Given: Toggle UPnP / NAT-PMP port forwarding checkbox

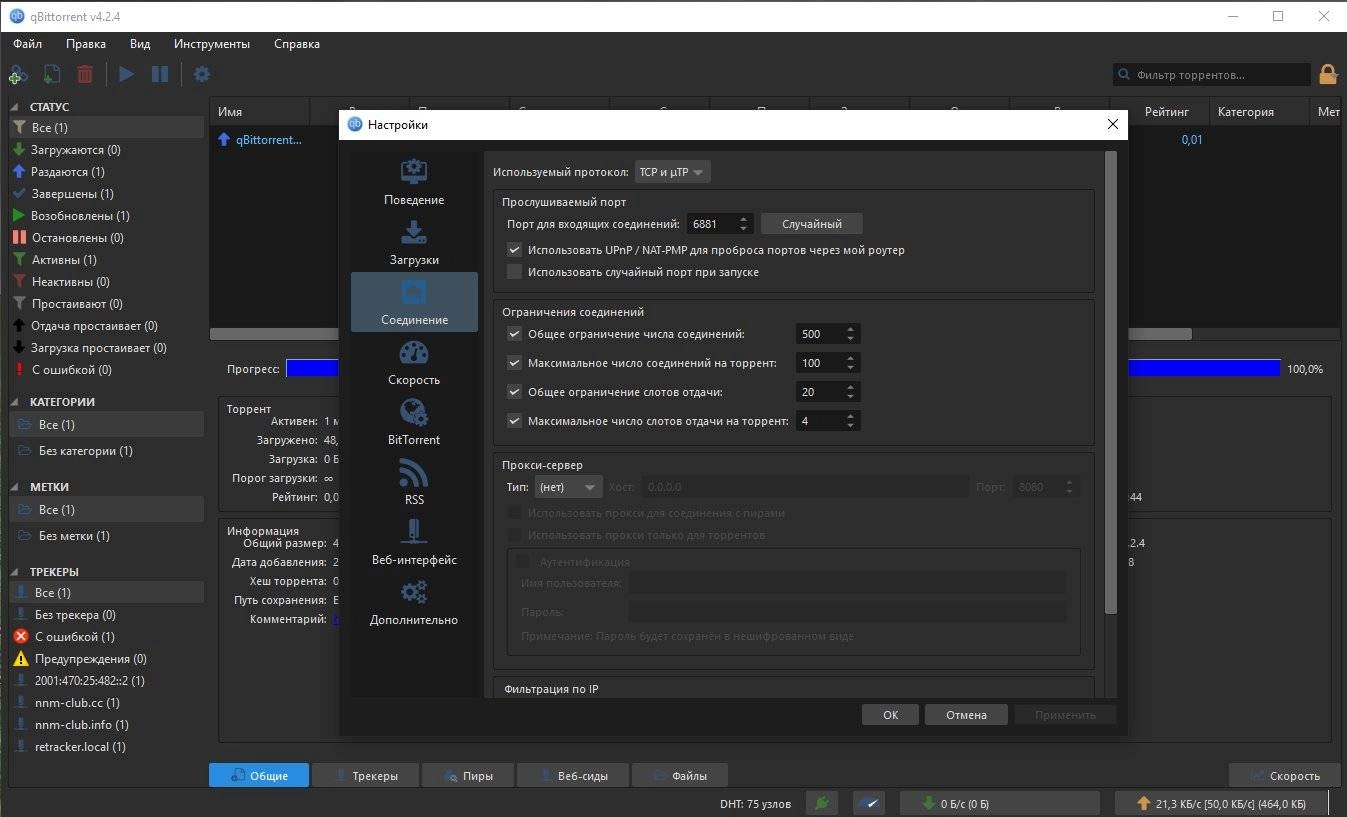Looking at the screenshot, I should 515,250.
